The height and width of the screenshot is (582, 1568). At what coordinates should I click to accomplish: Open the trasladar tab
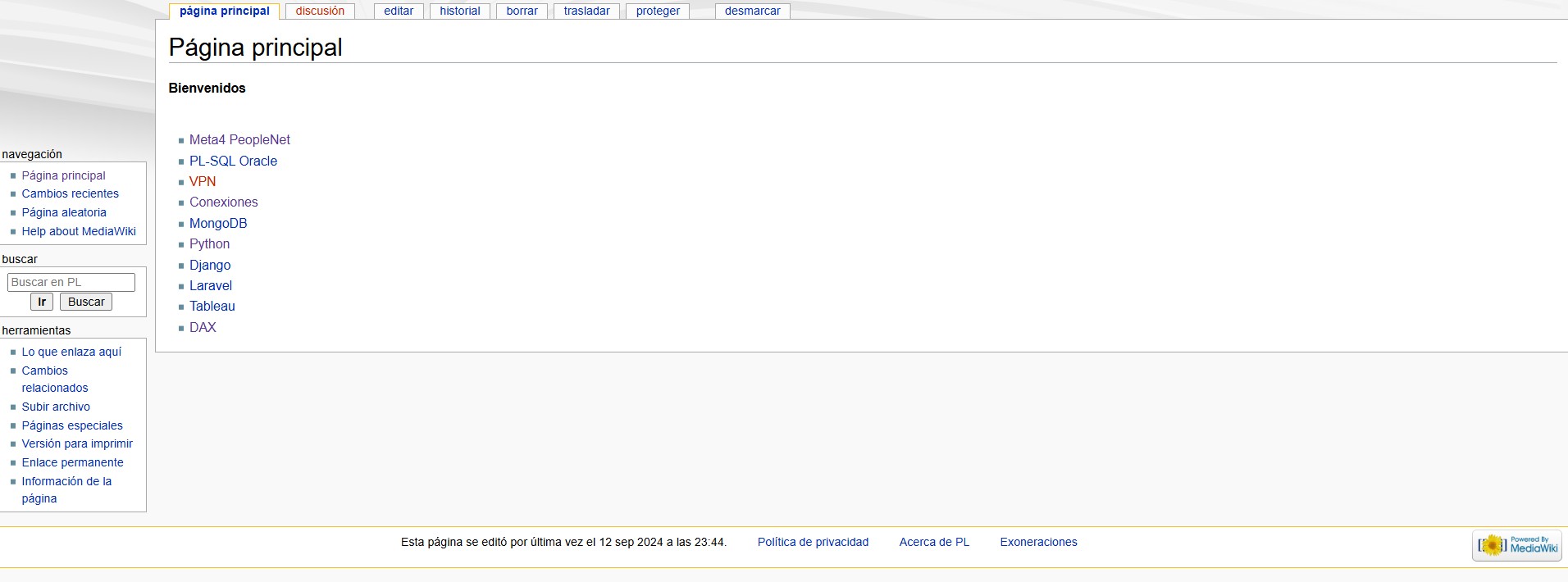587,11
